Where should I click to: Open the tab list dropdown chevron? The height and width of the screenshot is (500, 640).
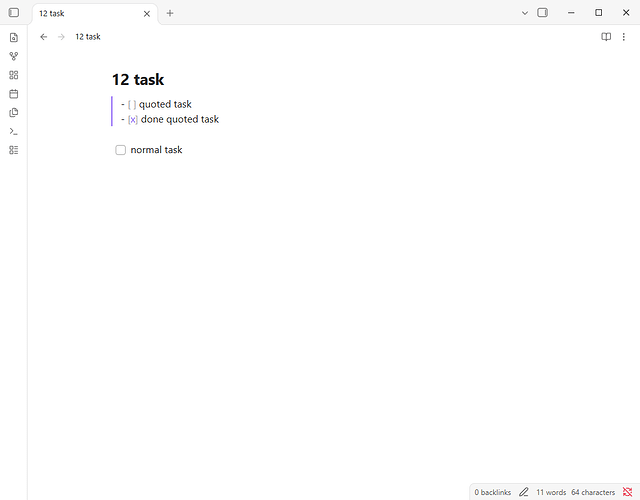[525, 13]
